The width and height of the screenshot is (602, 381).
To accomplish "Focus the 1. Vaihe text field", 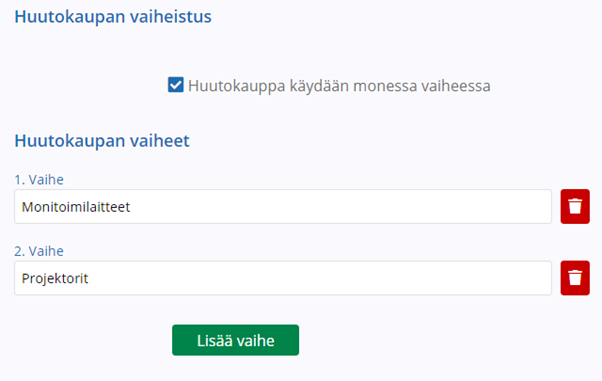I will [x=283, y=206].
